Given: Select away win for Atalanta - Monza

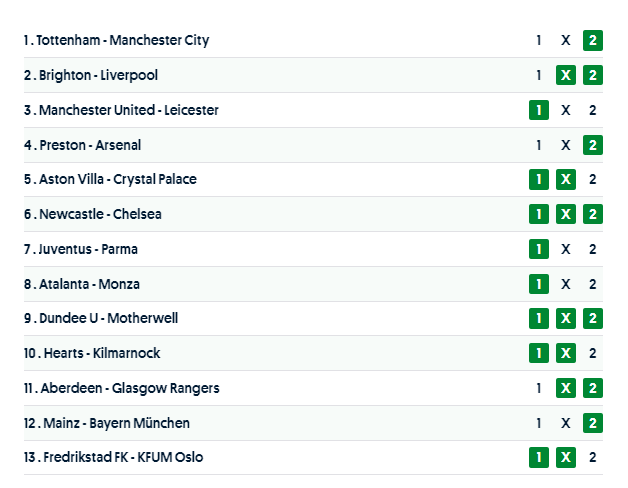Looking at the screenshot, I should pyautogui.click(x=592, y=284).
